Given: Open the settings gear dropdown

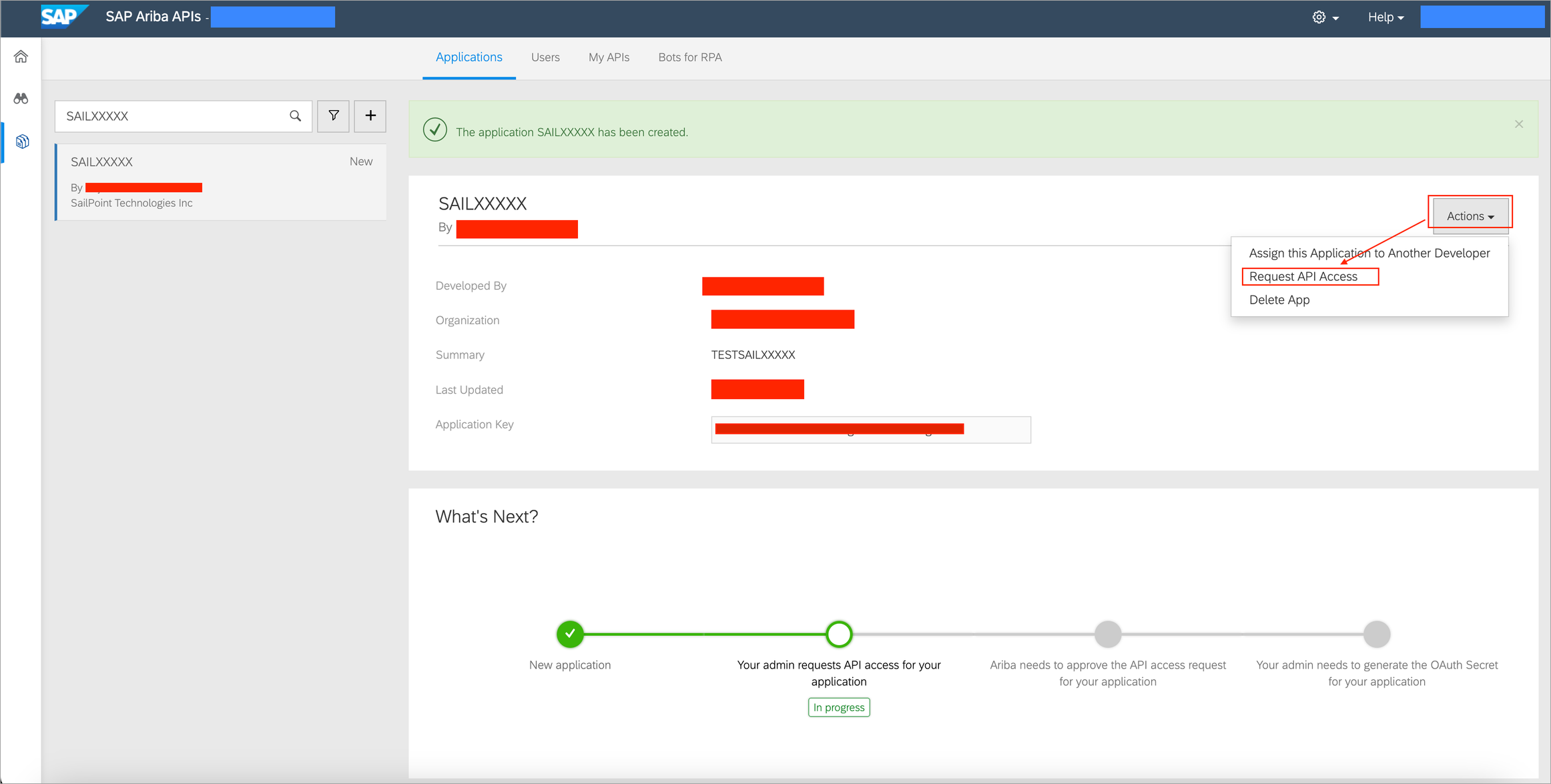Looking at the screenshot, I should click(1325, 17).
